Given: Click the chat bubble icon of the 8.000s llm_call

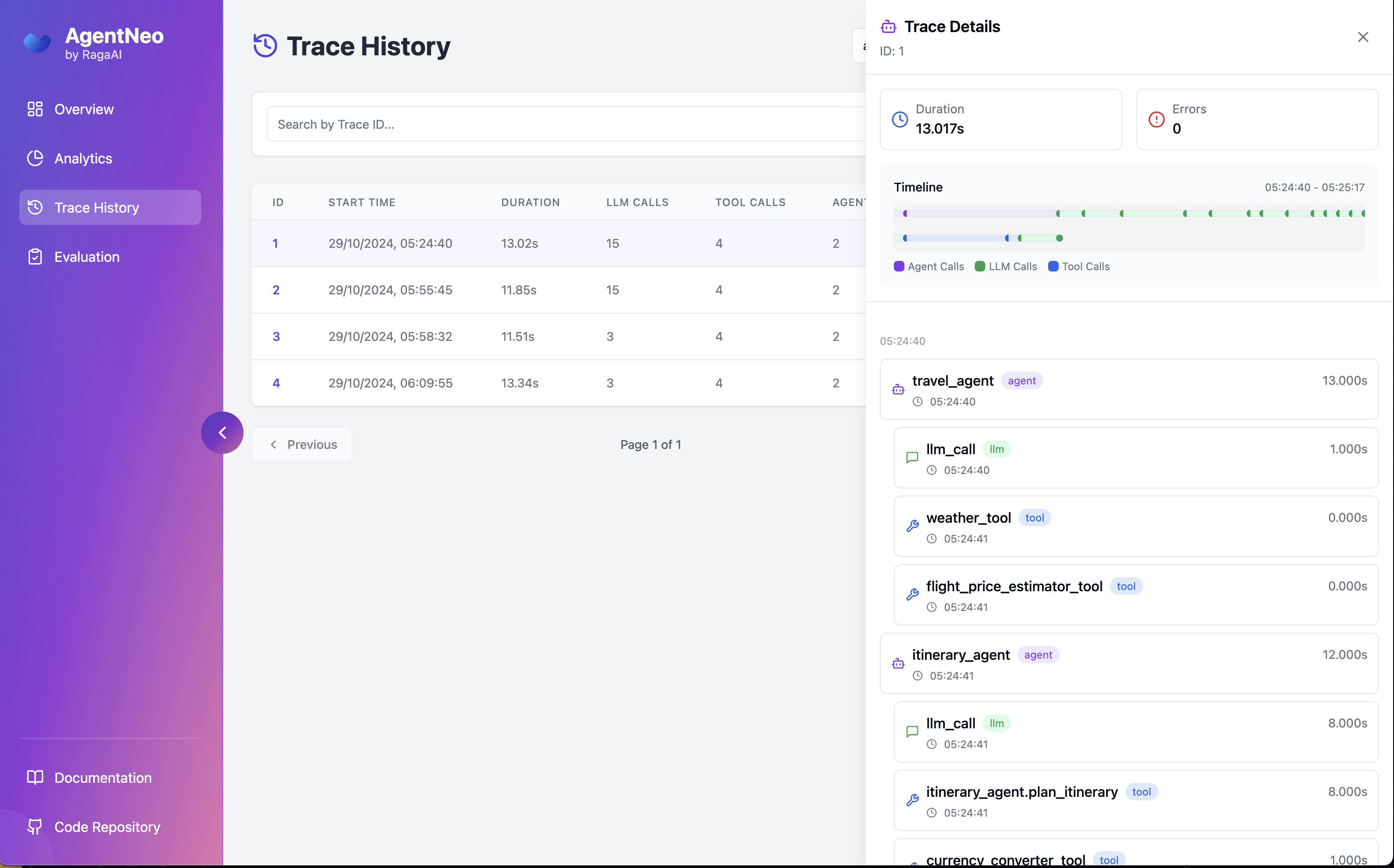Looking at the screenshot, I should (912, 731).
